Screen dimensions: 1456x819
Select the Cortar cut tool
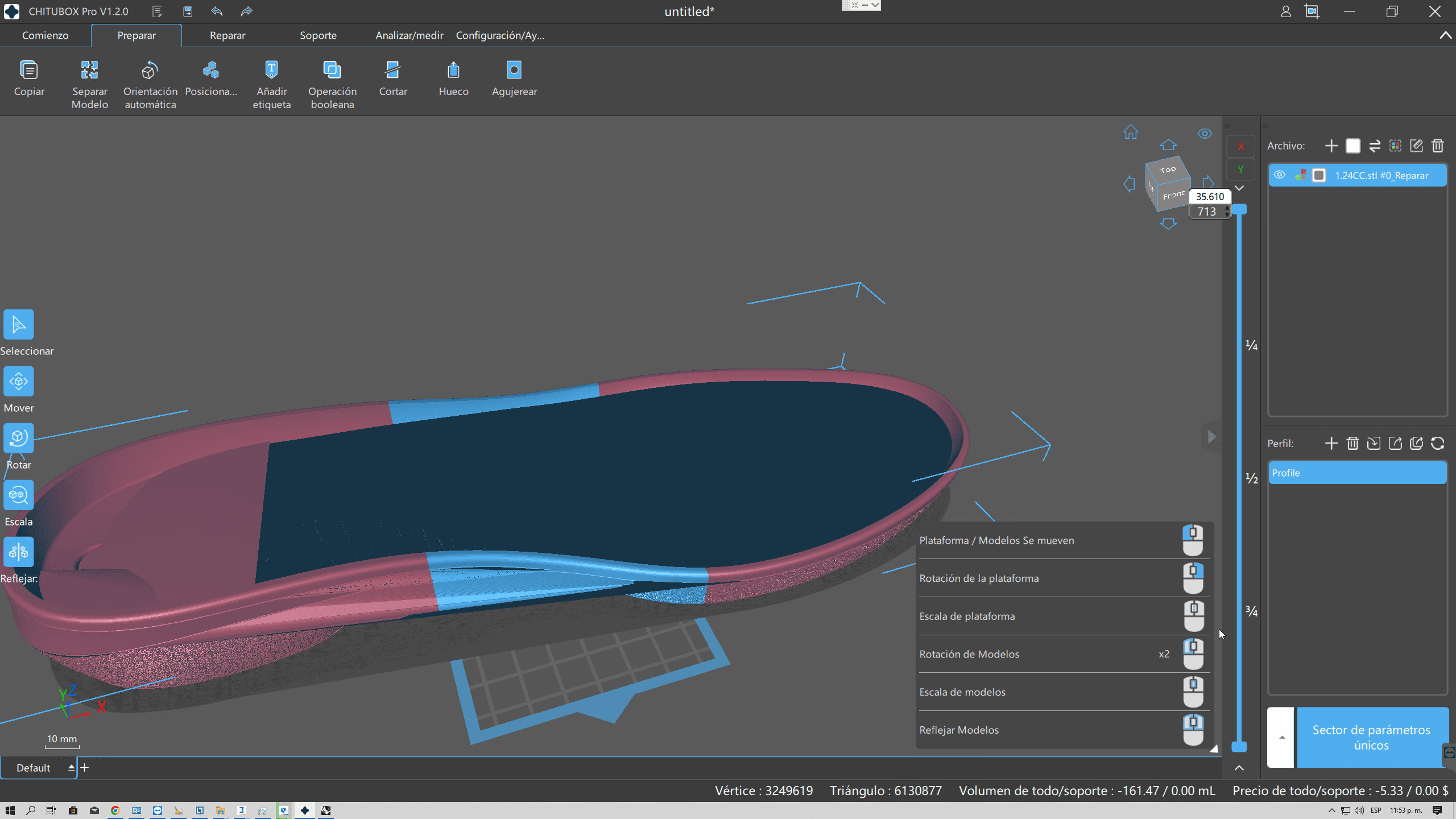[x=392, y=71]
